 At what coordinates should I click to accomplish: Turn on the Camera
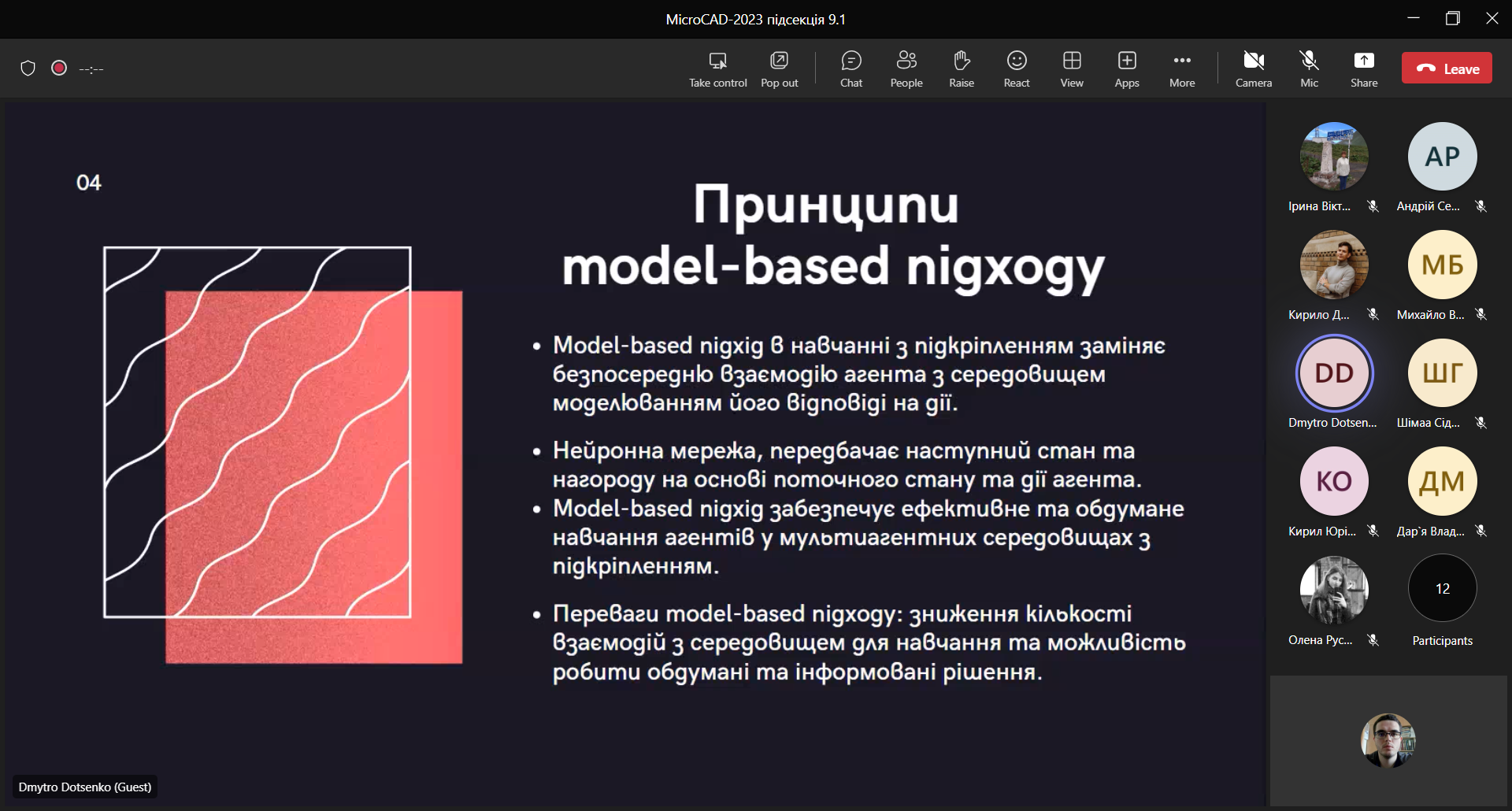pyautogui.click(x=1253, y=61)
